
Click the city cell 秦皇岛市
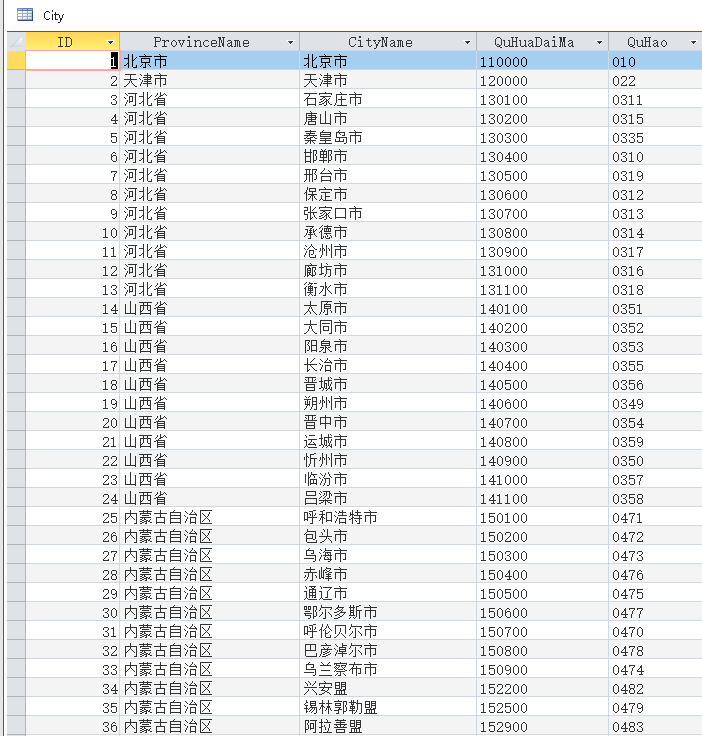pyautogui.click(x=388, y=137)
